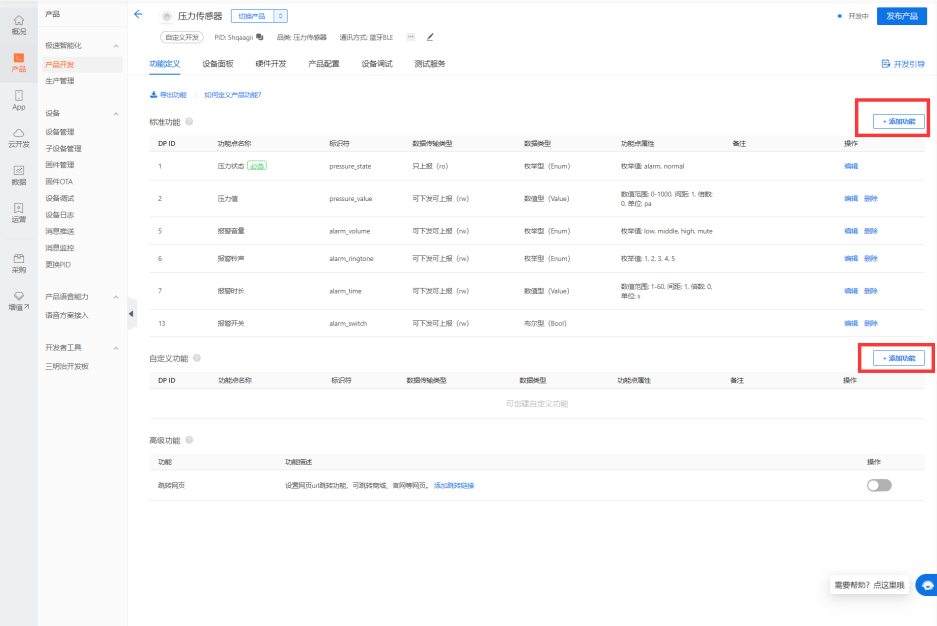This screenshot has height=626, width=937.
Task: Click the 自定义开发 tag under product name
Action: click(x=182, y=37)
